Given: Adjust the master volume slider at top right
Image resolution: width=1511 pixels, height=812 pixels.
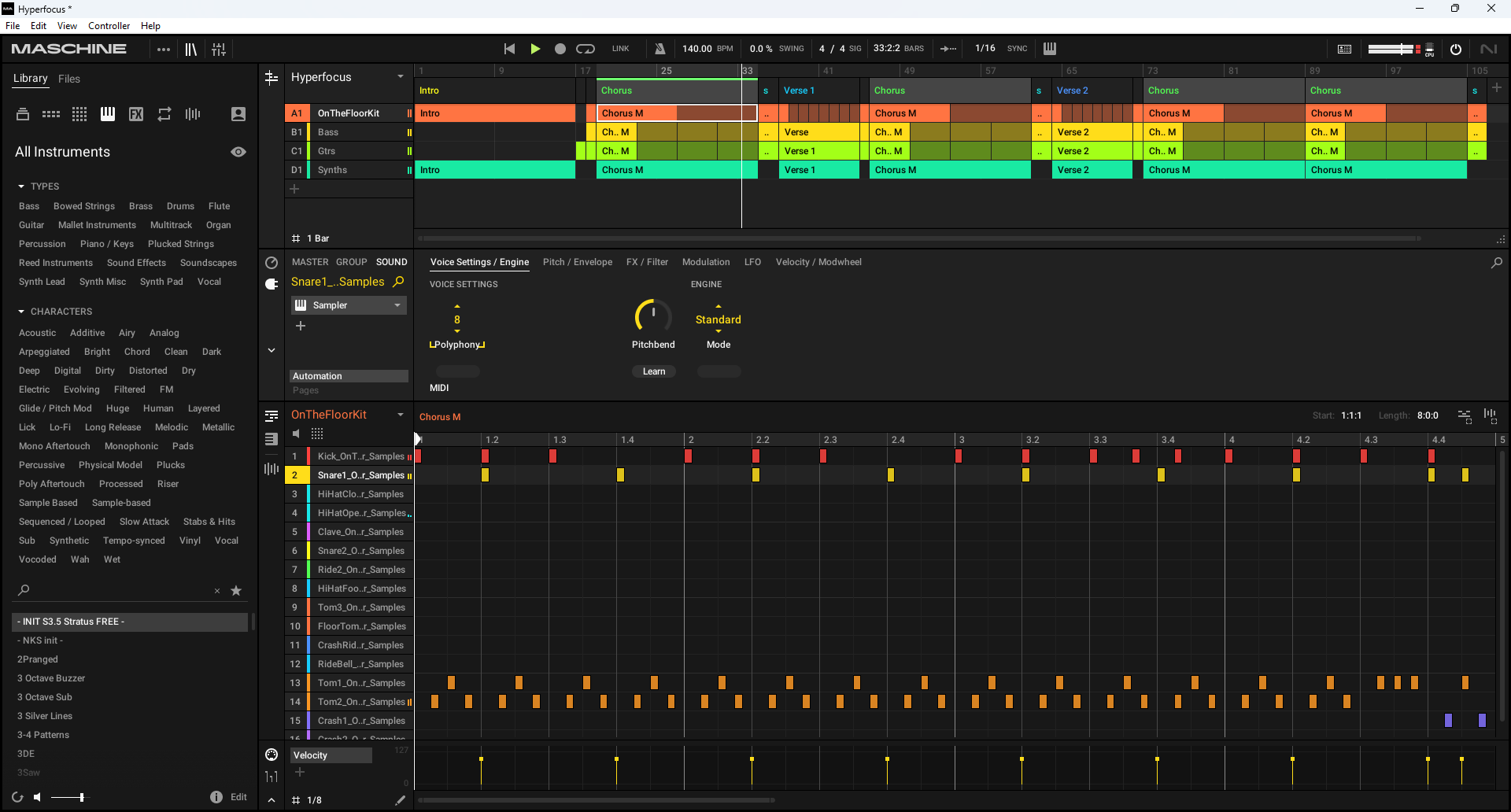Looking at the screenshot, I should (x=1393, y=48).
